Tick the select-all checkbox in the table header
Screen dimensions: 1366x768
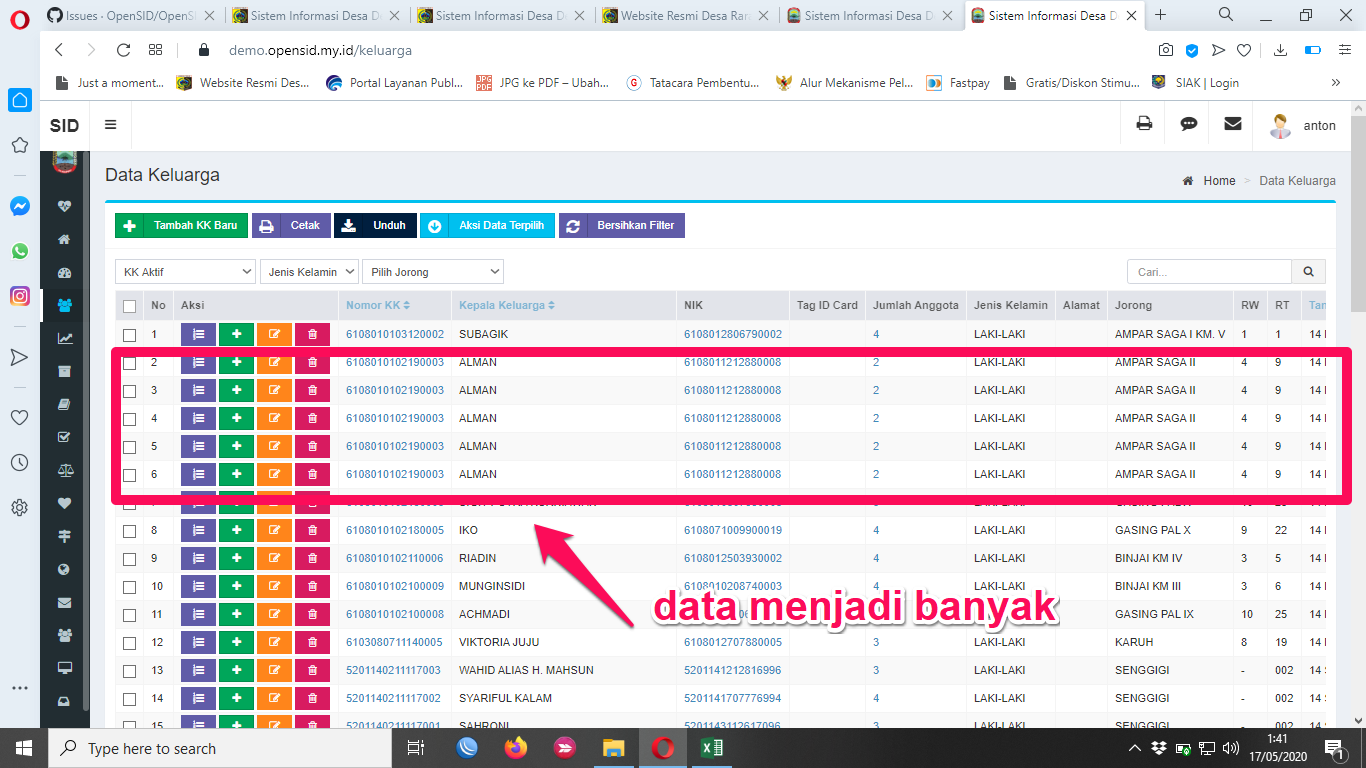[x=129, y=305]
